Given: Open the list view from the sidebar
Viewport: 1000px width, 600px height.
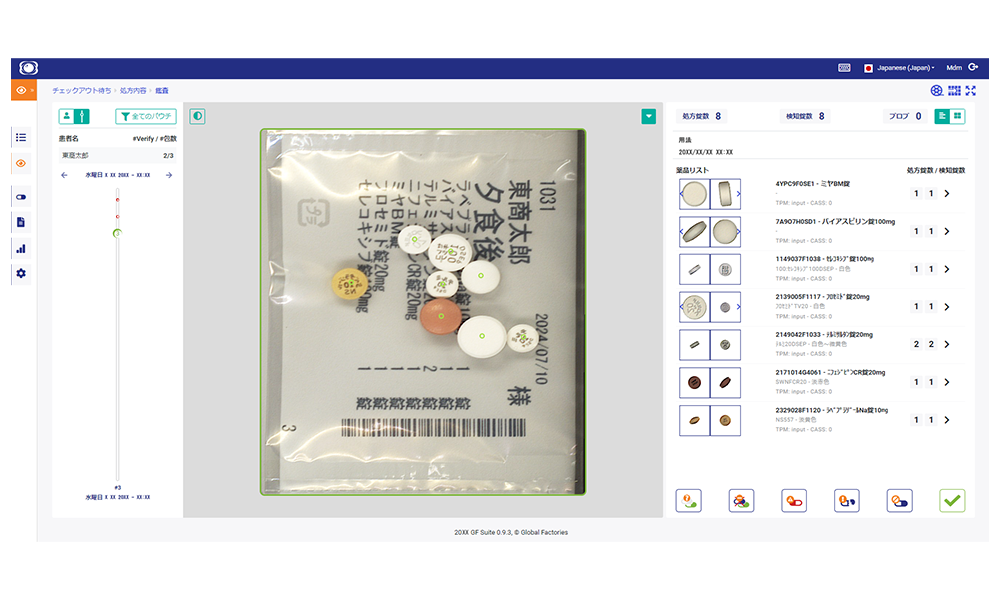Looking at the screenshot, I should (x=21, y=138).
